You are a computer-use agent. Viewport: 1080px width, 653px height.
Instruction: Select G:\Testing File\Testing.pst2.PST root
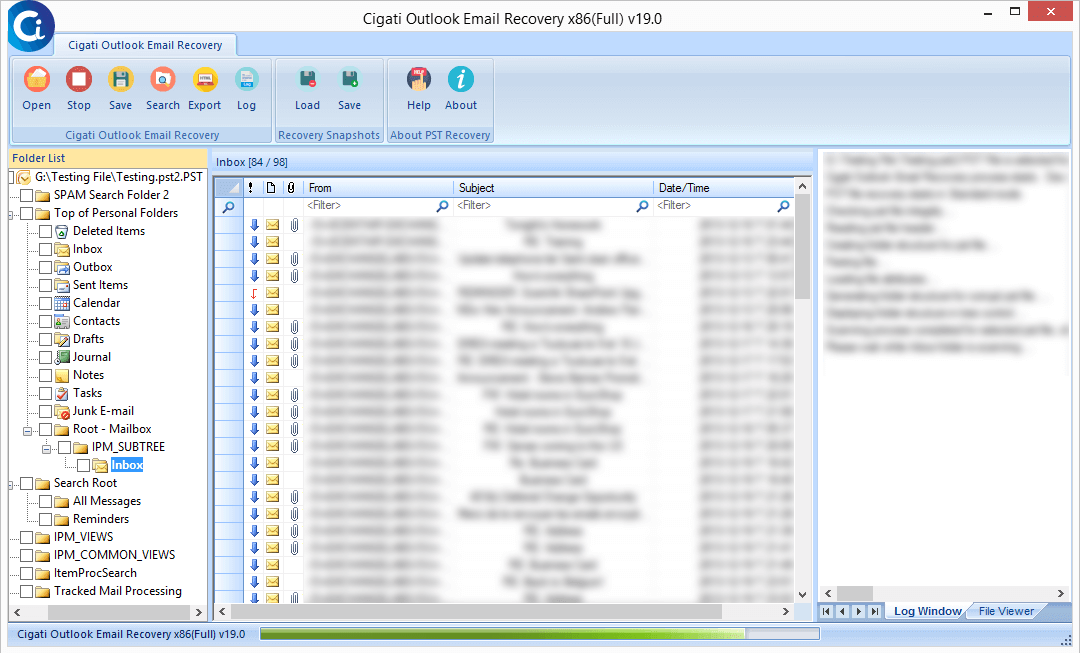[x=118, y=177]
